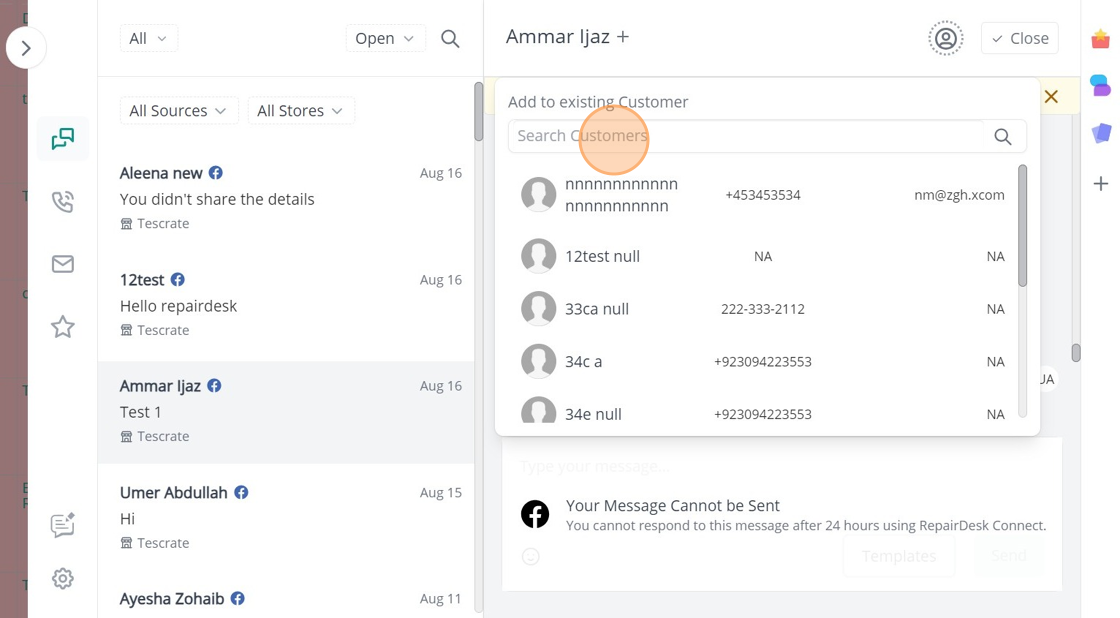1120x618 pixels.
Task: Click the Send button
Action: 1009,557
